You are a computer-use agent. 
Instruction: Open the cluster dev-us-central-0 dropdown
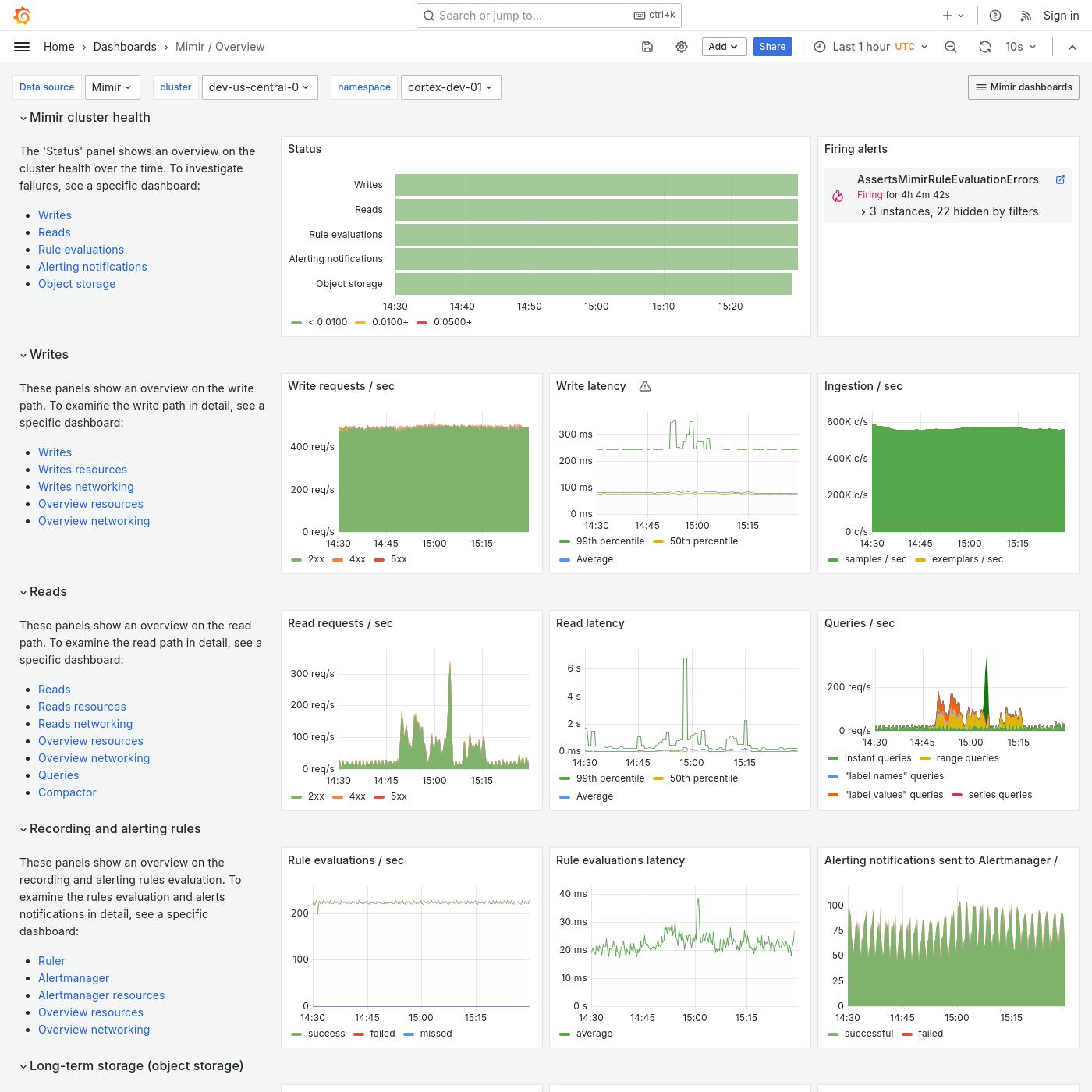[260, 87]
